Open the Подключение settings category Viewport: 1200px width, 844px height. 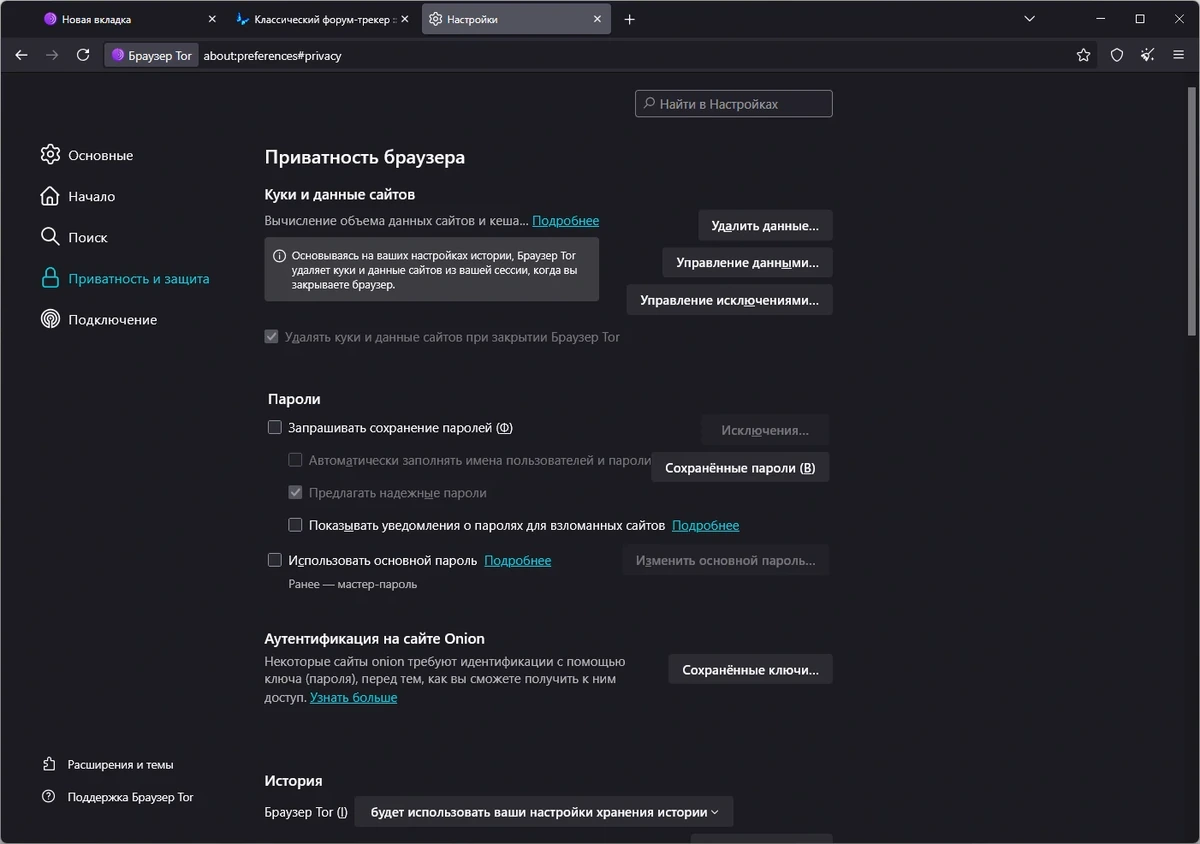pyautogui.click(x=99, y=320)
